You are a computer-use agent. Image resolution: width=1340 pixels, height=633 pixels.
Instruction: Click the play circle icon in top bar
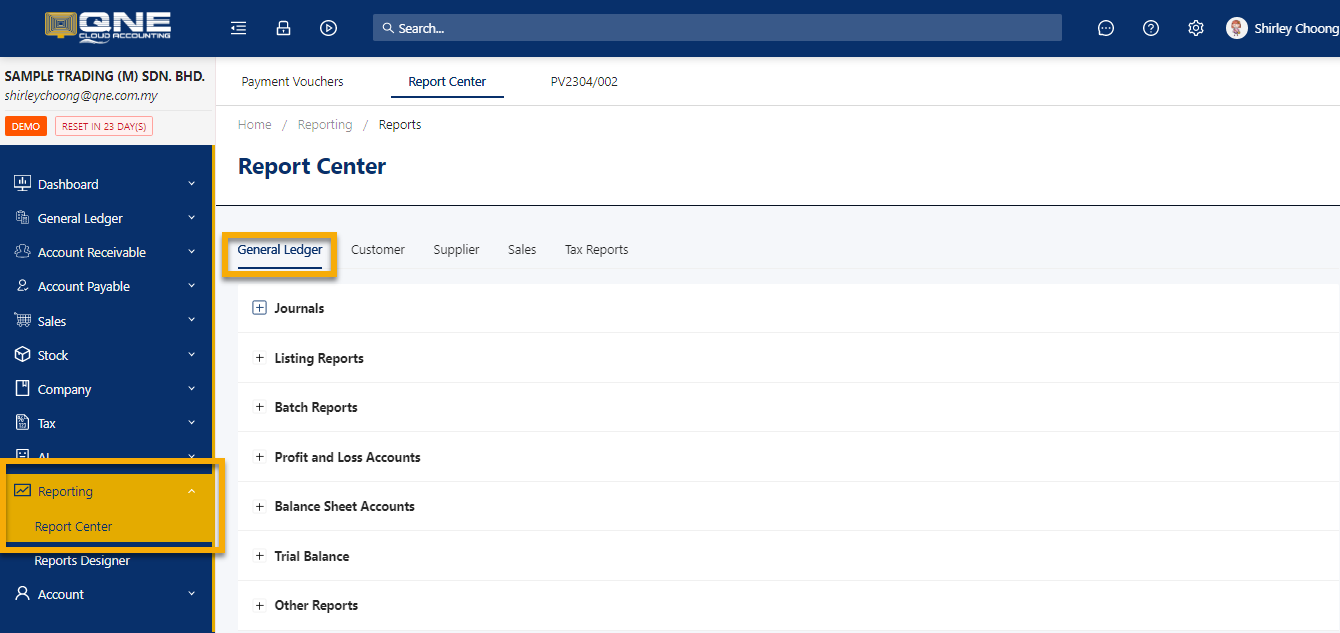coord(328,28)
